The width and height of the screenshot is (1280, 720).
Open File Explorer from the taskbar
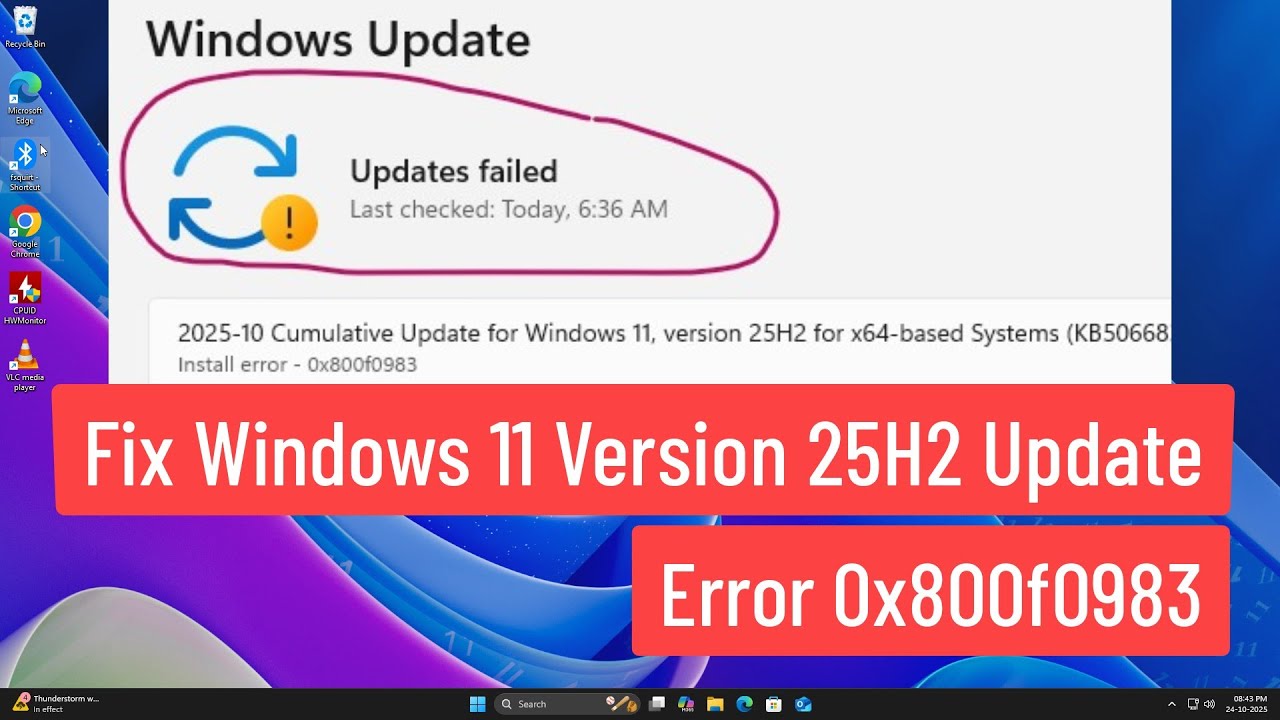(715, 704)
